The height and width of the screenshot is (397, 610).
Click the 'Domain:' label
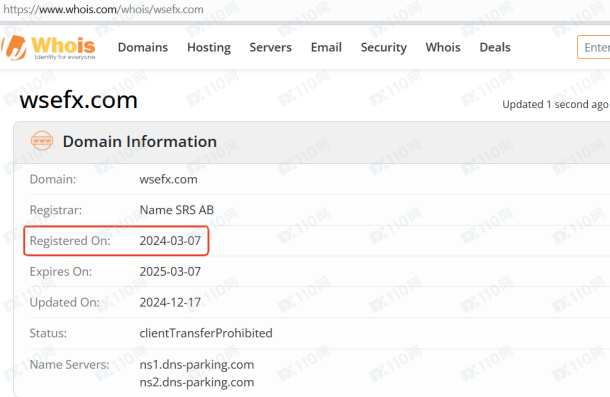click(53, 179)
